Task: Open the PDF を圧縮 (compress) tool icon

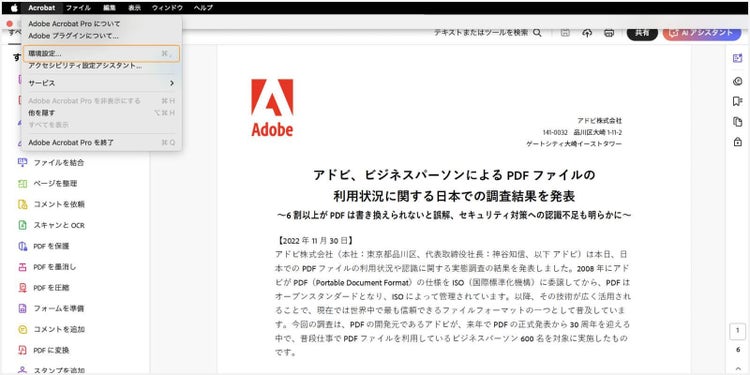Action: pos(22,288)
